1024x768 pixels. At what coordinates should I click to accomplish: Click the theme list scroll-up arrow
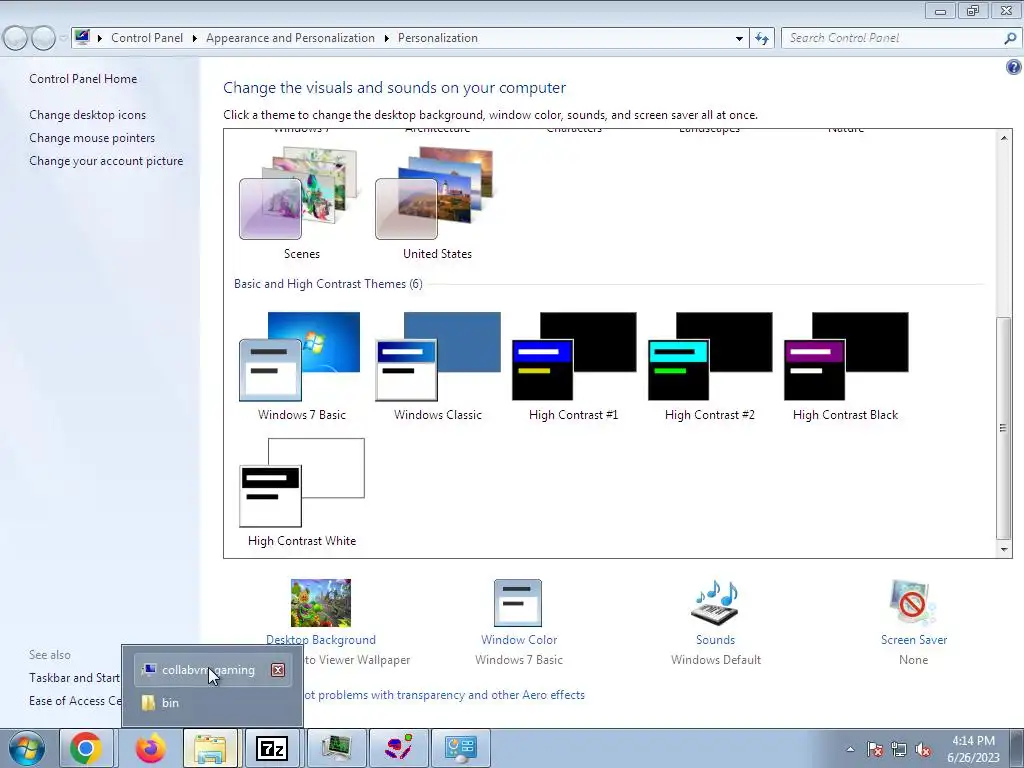pyautogui.click(x=1004, y=137)
